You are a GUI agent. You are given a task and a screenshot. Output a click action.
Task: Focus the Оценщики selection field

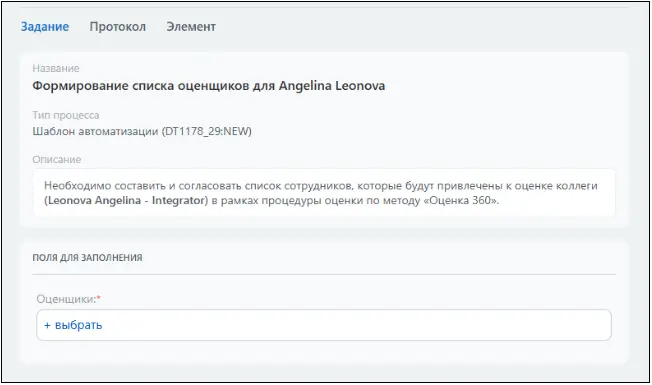[324, 325]
